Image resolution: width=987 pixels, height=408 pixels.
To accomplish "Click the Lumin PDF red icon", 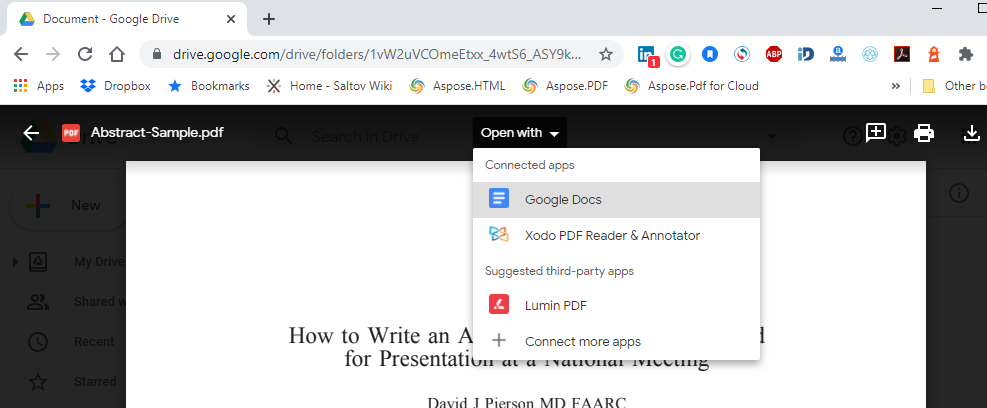I will (x=499, y=305).
